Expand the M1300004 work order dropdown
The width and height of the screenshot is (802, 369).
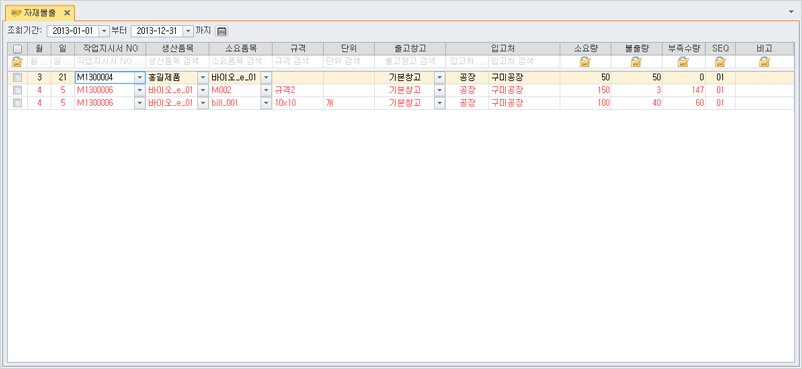(140, 77)
